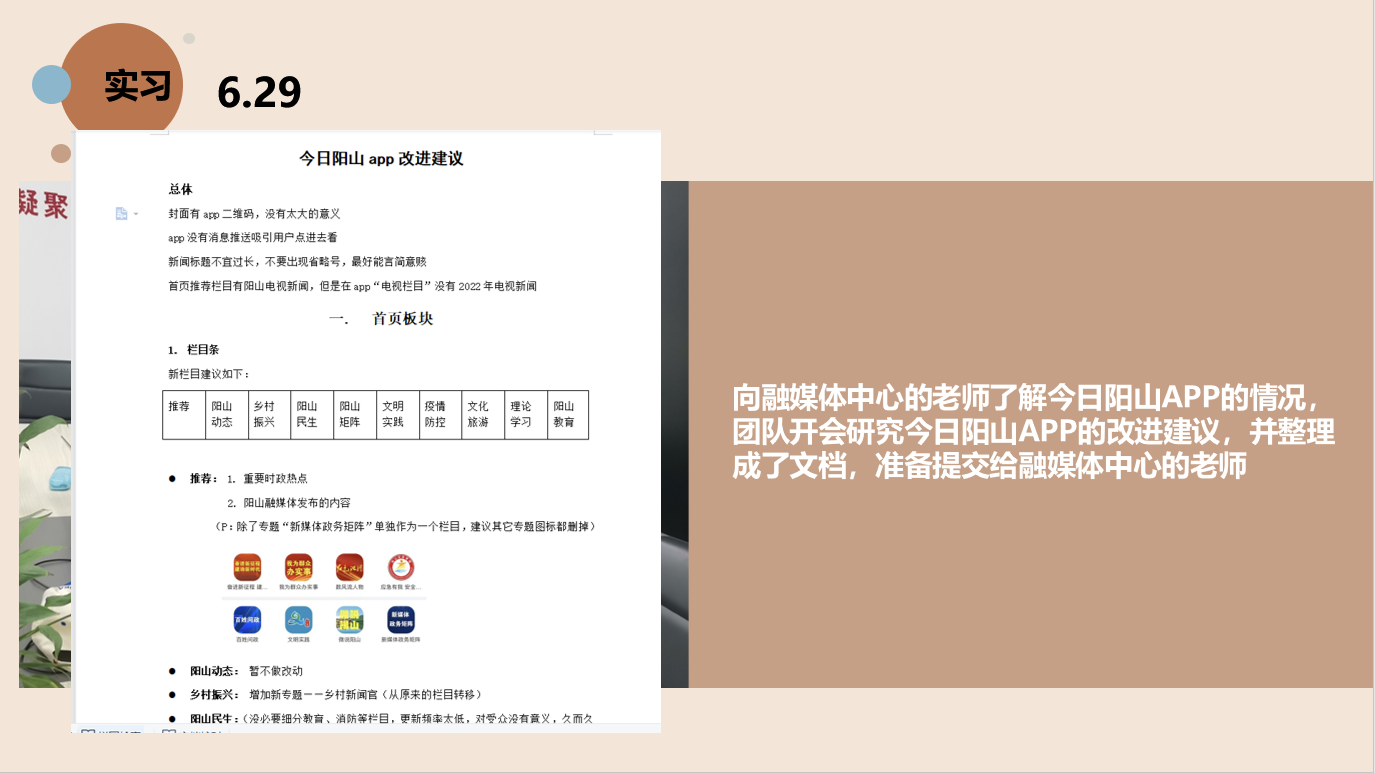
Task: Click the 数风流人物 red icon
Action: click(x=350, y=568)
